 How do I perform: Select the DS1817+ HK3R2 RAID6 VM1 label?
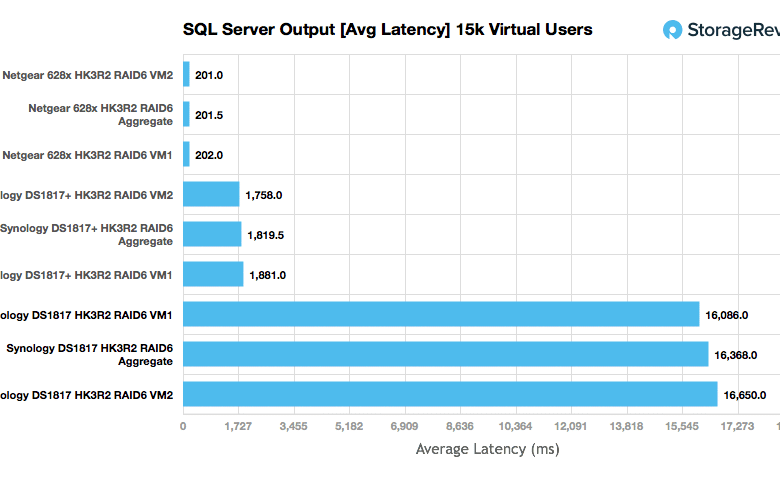tap(86, 275)
